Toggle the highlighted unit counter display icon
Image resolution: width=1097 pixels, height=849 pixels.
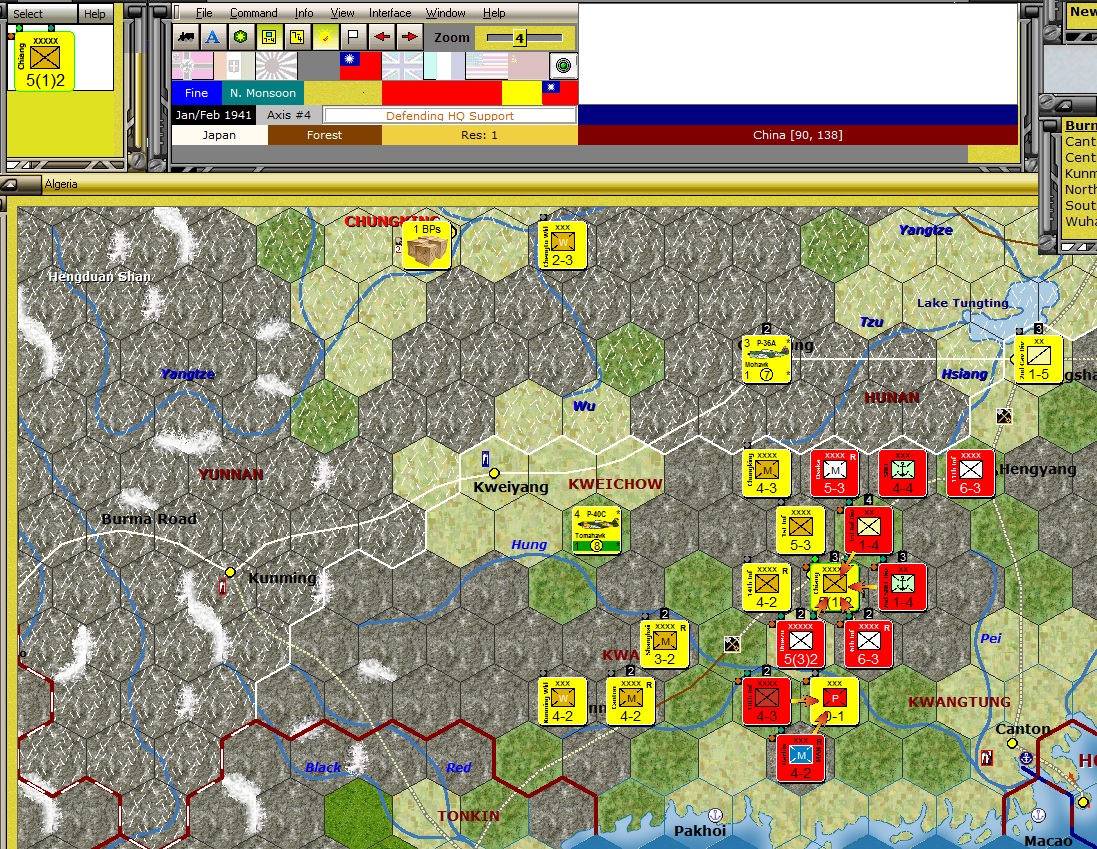coord(269,37)
